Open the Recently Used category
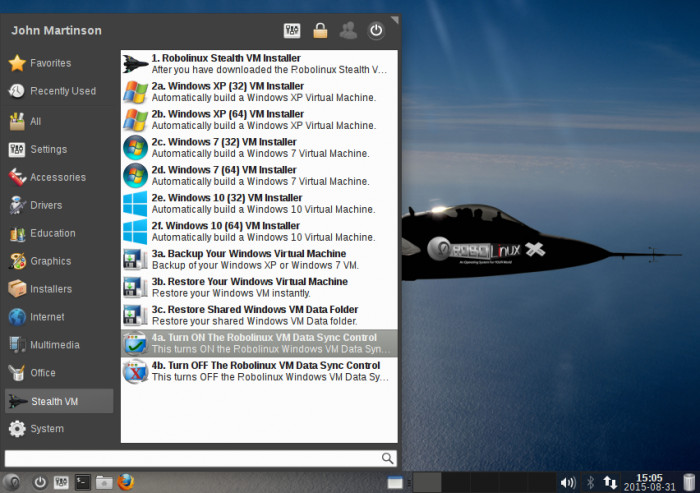 (58, 91)
